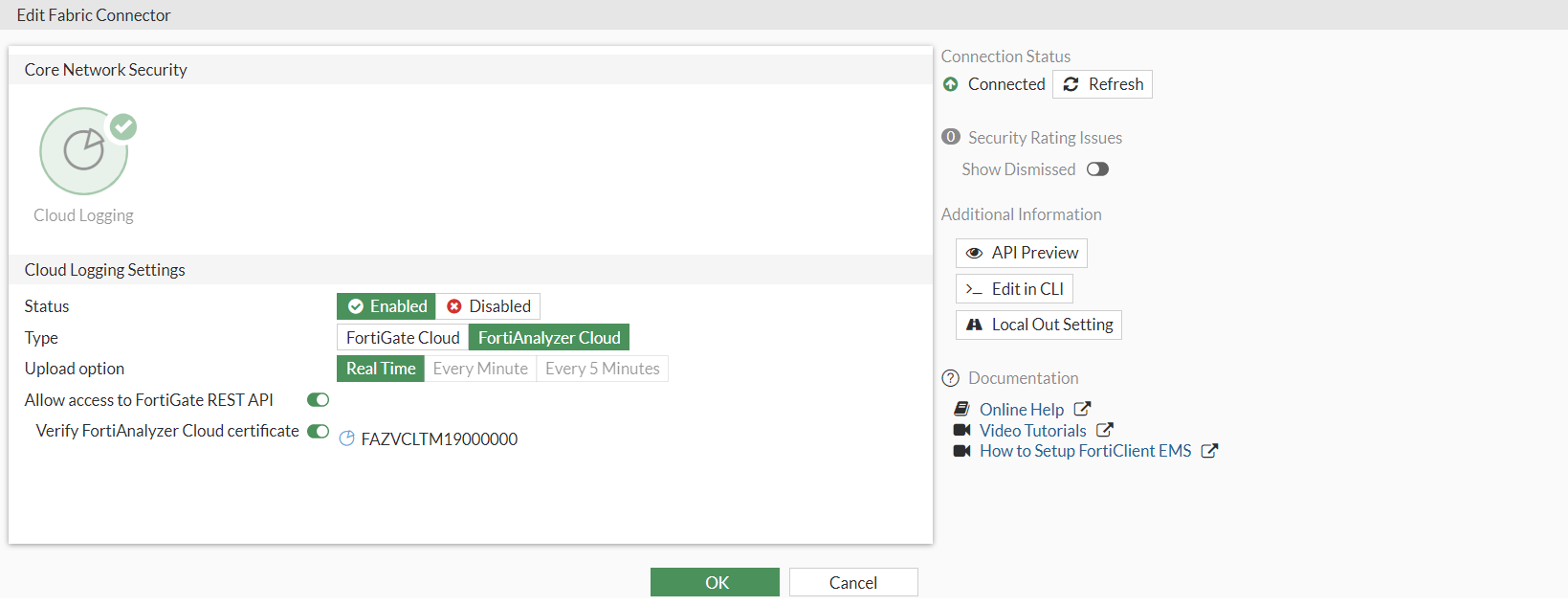Open the How to Setup FortiClient EMS link
Image resolution: width=1568 pixels, height=606 pixels.
click(1085, 451)
